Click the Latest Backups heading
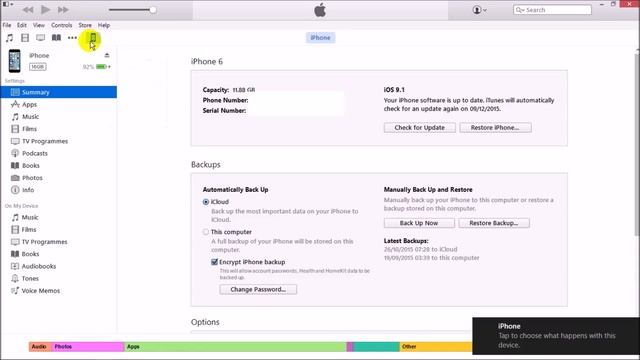The height and width of the screenshot is (360, 640). [406, 241]
